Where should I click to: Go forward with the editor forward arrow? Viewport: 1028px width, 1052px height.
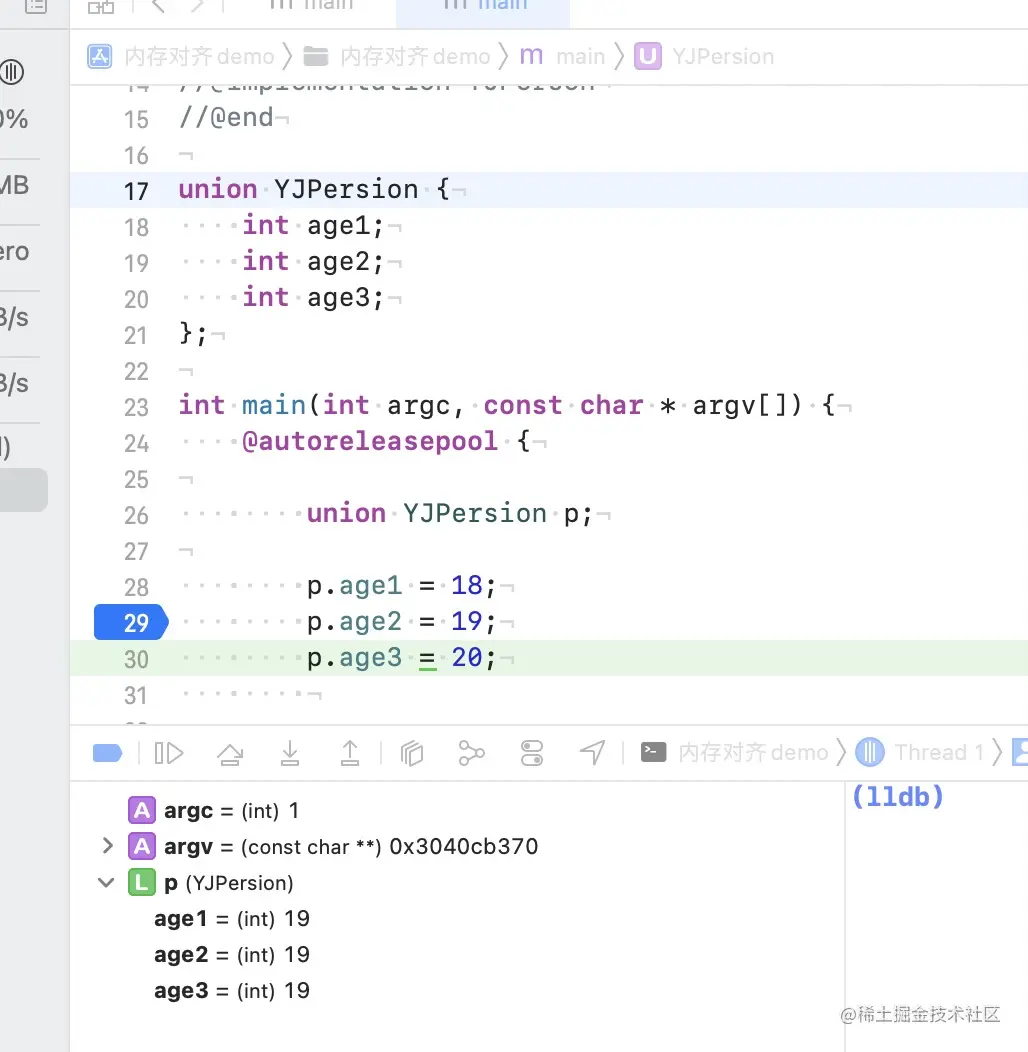tap(196, 6)
